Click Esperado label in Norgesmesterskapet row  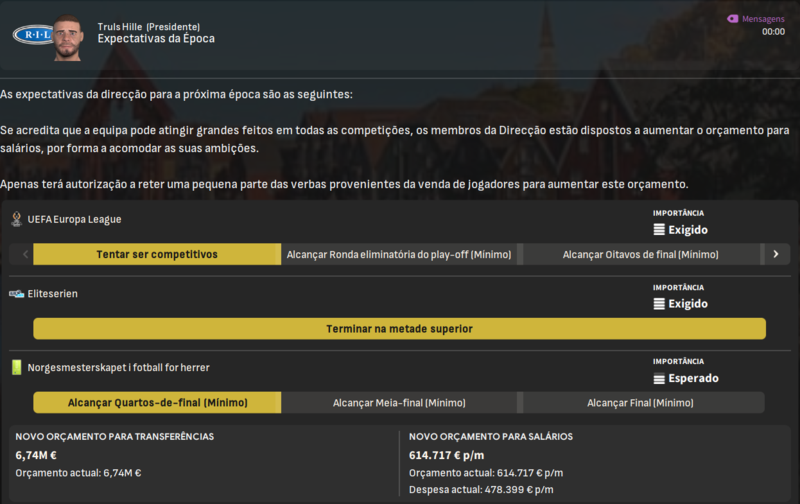[x=693, y=379]
